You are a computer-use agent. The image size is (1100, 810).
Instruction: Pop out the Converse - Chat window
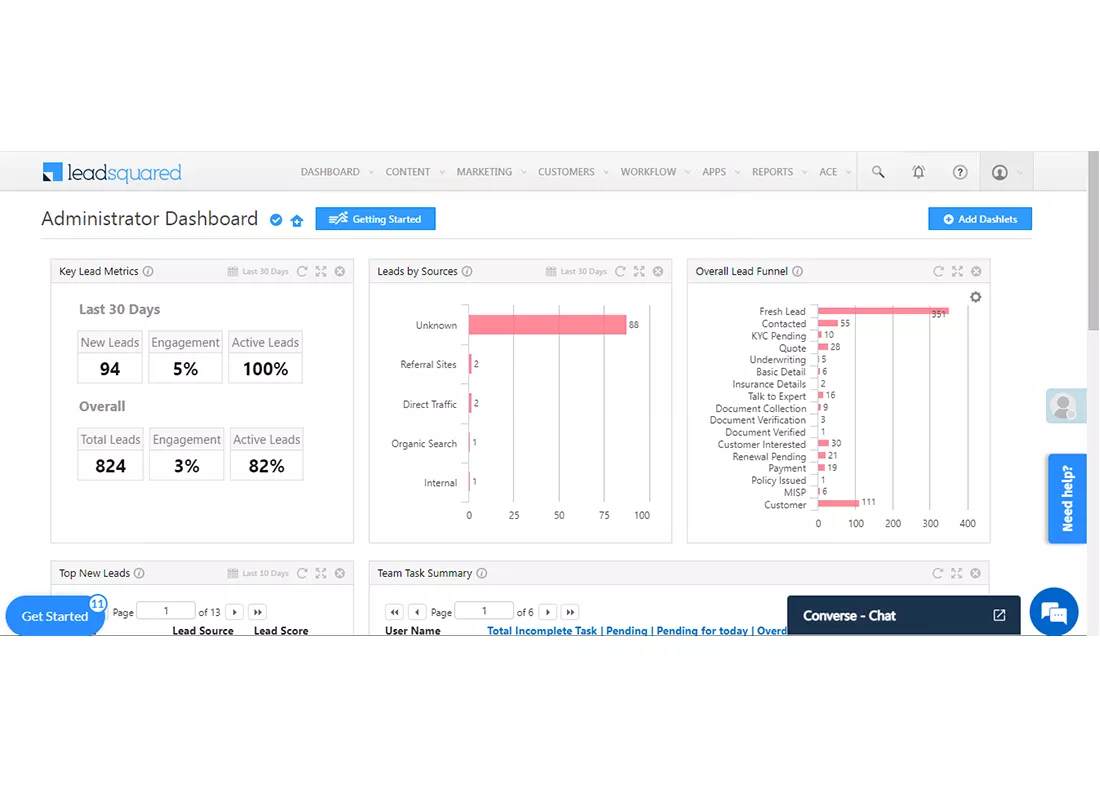pos(999,615)
